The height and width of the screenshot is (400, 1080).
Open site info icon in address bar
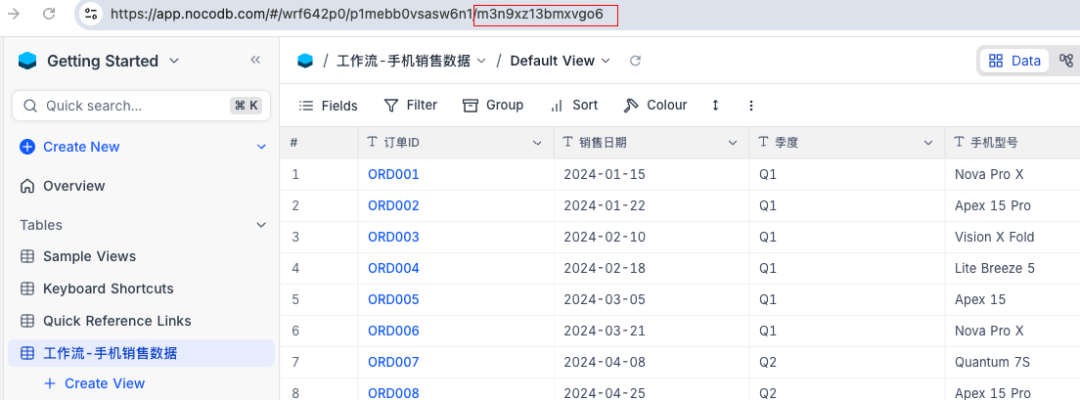pyautogui.click(x=91, y=14)
